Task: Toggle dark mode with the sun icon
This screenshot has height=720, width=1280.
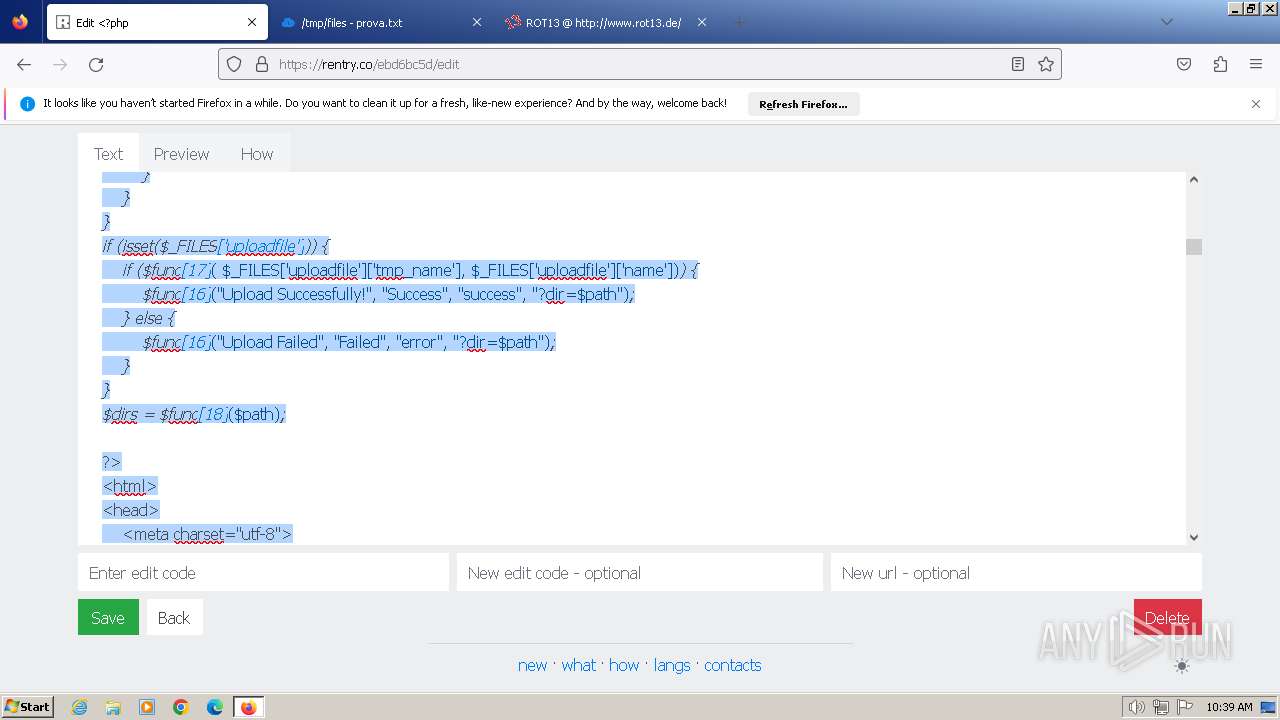Action: click(1182, 666)
